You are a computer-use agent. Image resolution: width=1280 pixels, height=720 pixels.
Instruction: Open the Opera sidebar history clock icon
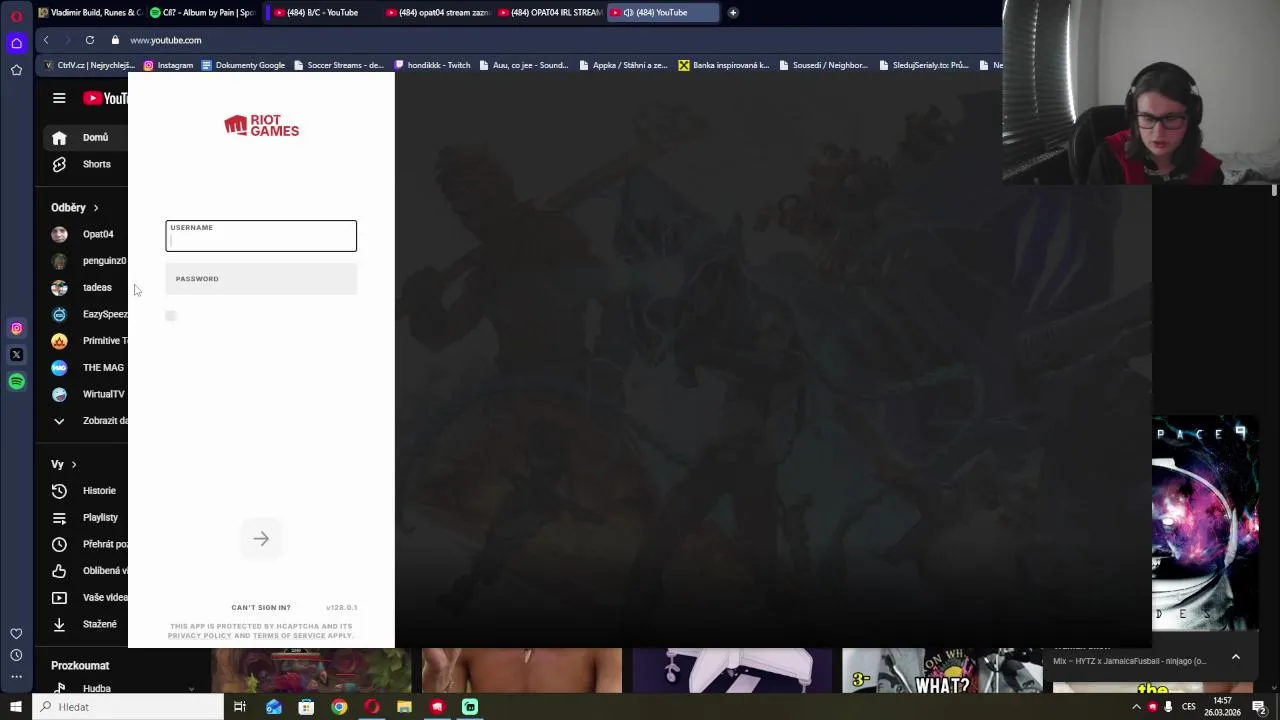(16, 655)
